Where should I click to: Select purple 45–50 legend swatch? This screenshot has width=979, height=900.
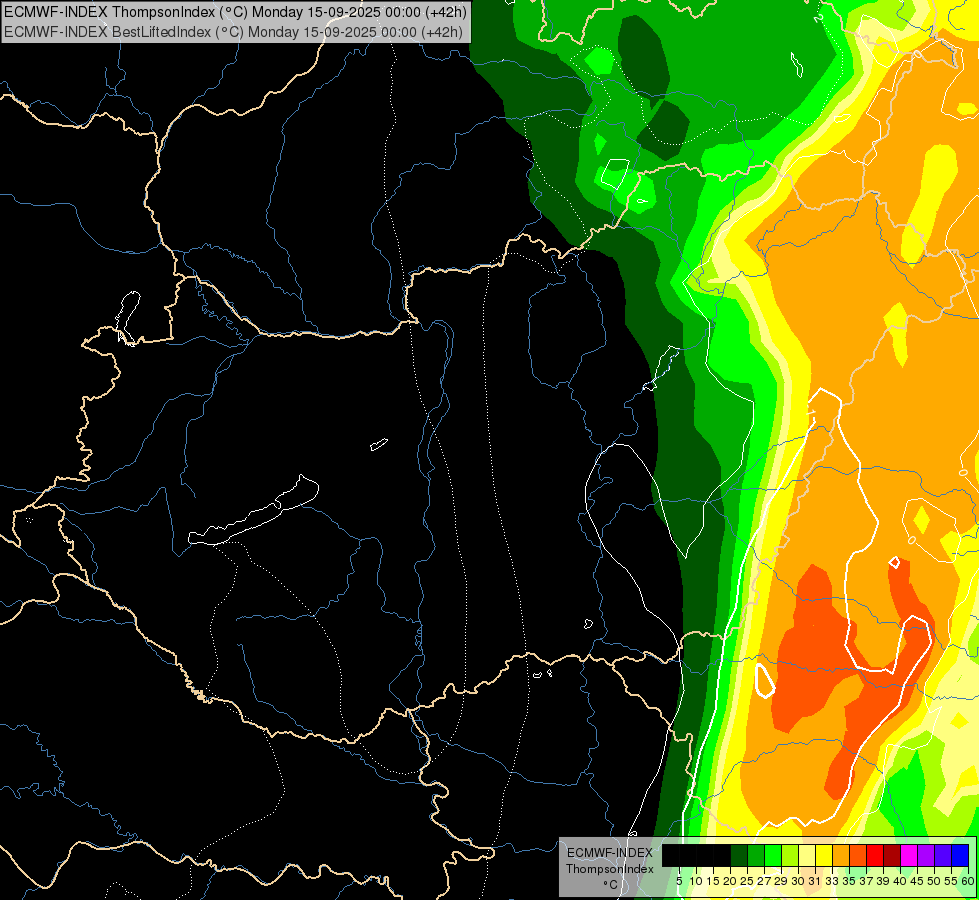[926, 855]
